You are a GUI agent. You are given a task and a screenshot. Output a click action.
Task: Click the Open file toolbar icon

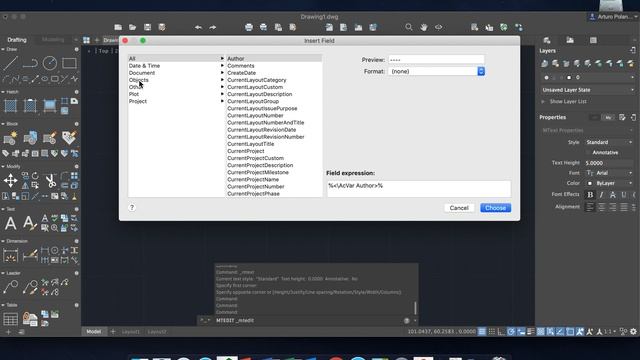coord(133,27)
